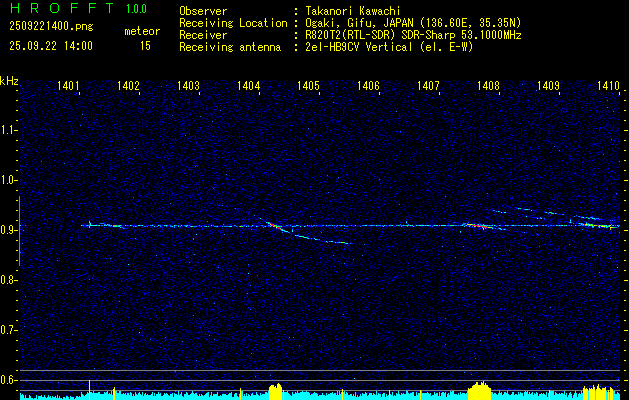Click the 1407 time axis label
This screenshot has width=629, height=400.
point(428,85)
